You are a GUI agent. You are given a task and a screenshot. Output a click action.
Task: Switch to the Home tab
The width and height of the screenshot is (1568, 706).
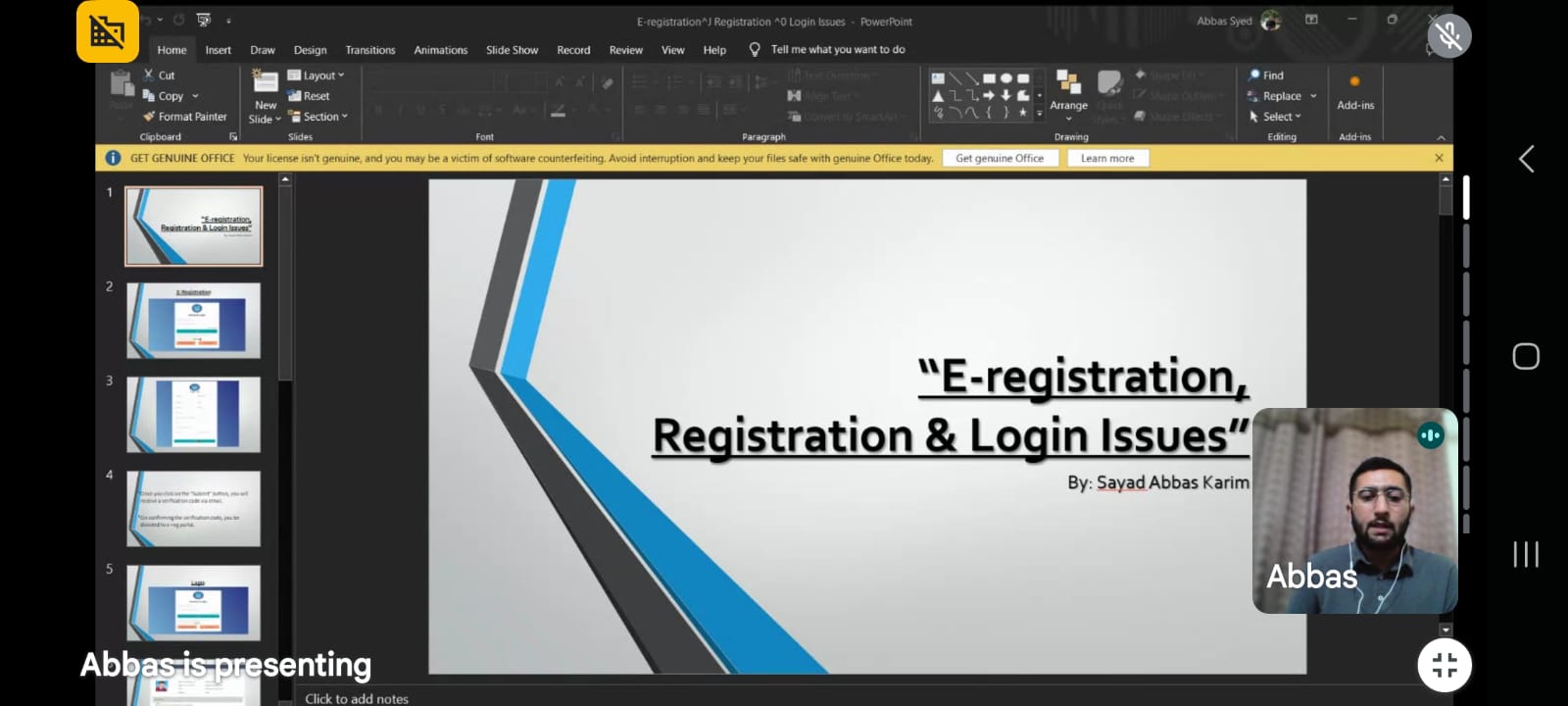pos(171,50)
